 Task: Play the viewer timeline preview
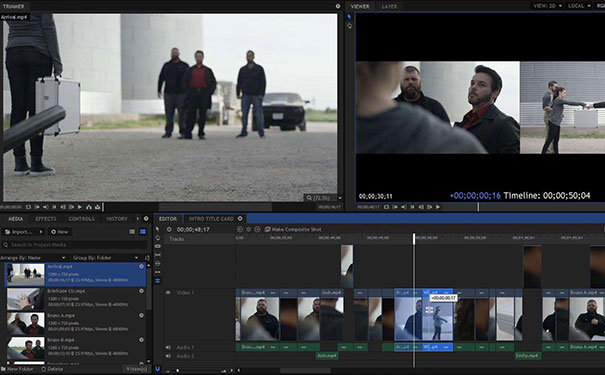[438, 207]
